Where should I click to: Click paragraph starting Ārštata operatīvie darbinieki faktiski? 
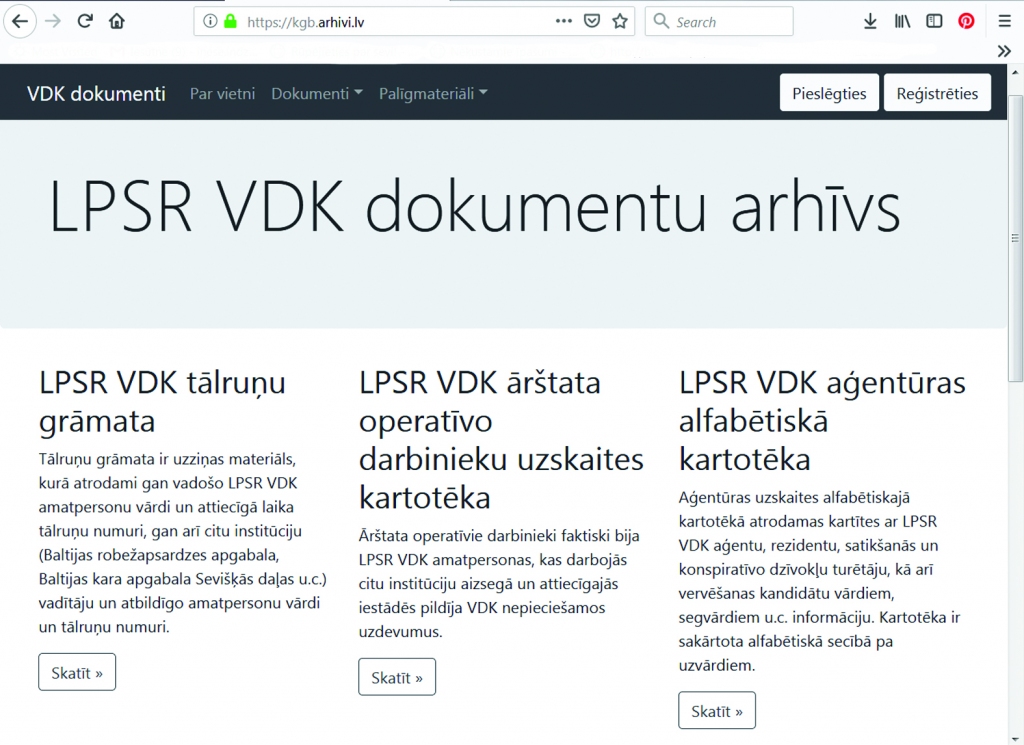click(x=499, y=583)
